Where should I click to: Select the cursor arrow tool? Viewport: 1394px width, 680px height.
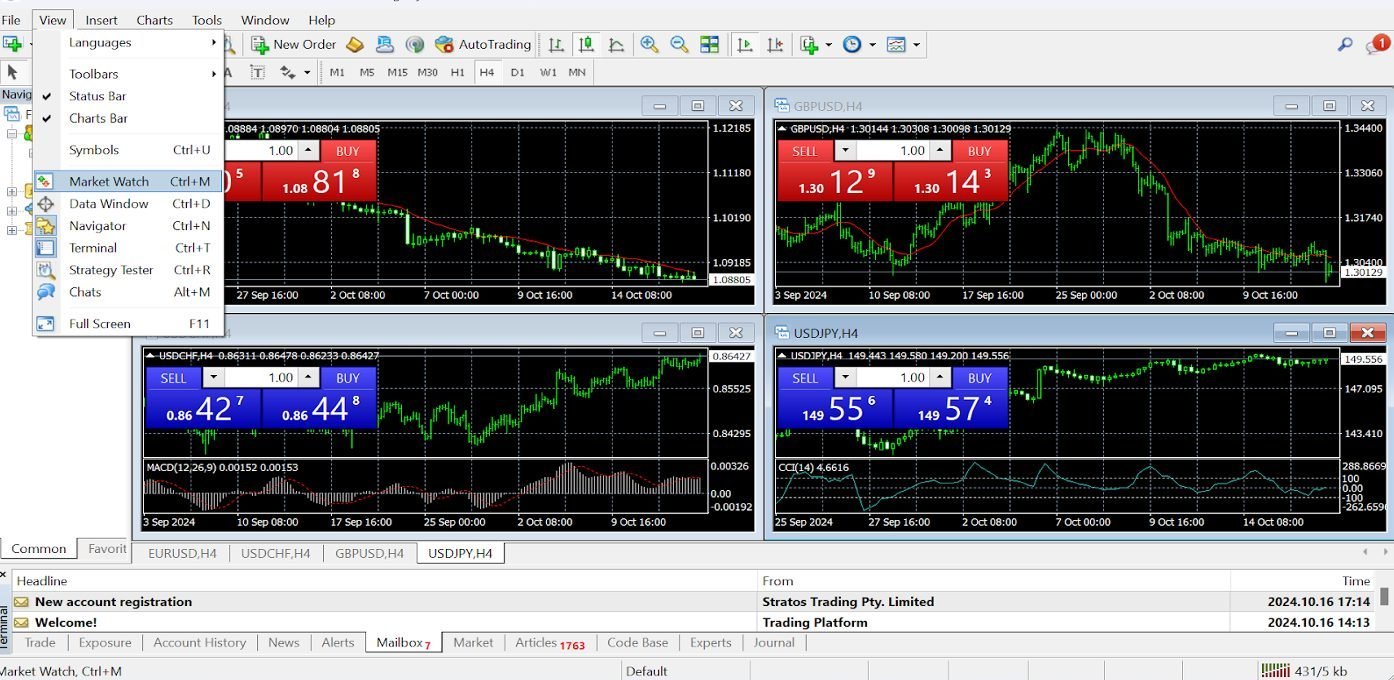pos(13,72)
